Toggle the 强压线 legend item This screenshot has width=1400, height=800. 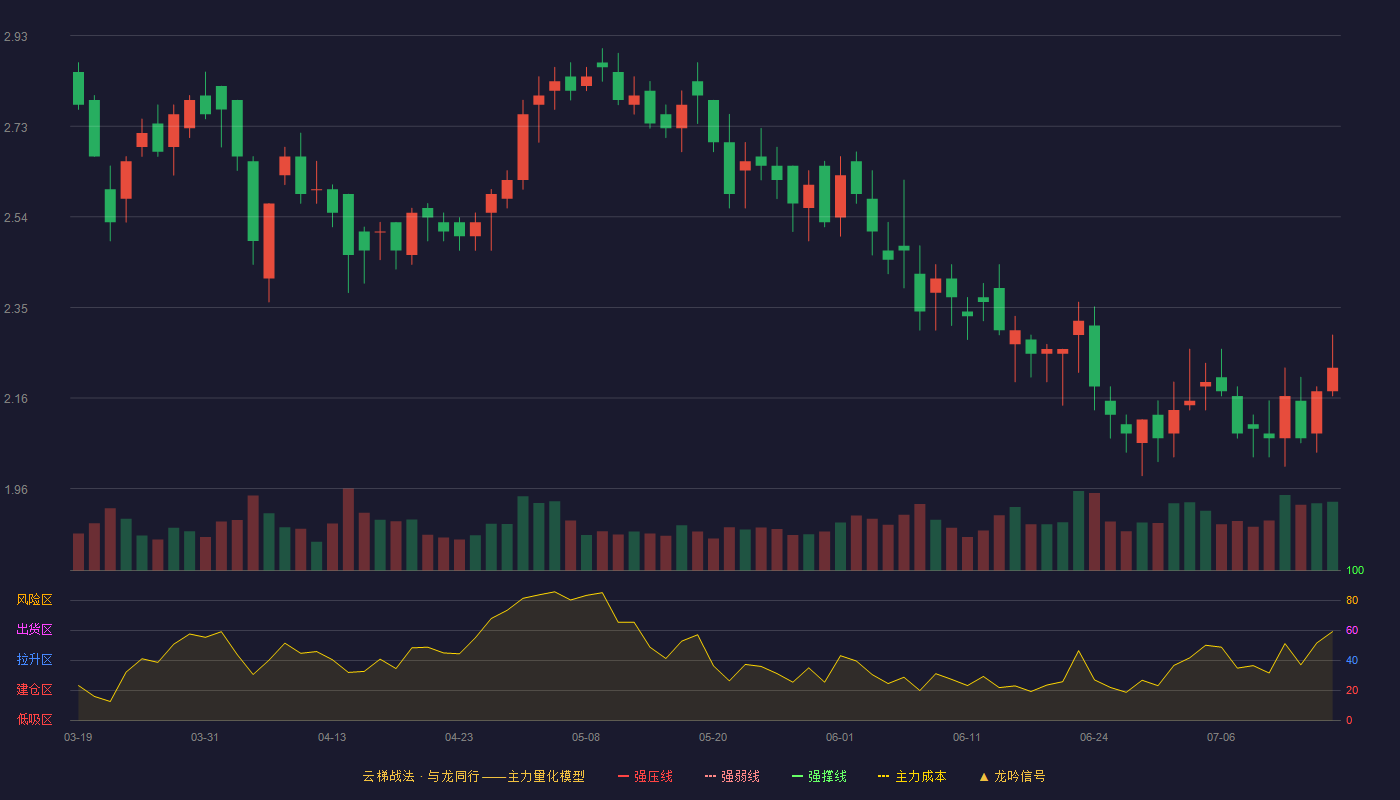[645, 776]
